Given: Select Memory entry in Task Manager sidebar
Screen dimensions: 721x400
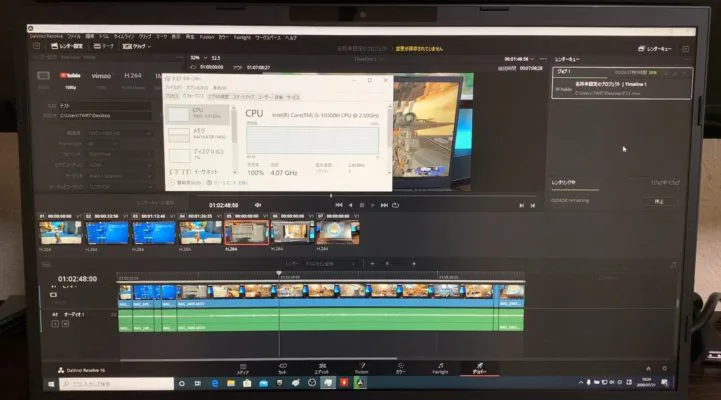Looking at the screenshot, I should coord(198,134).
